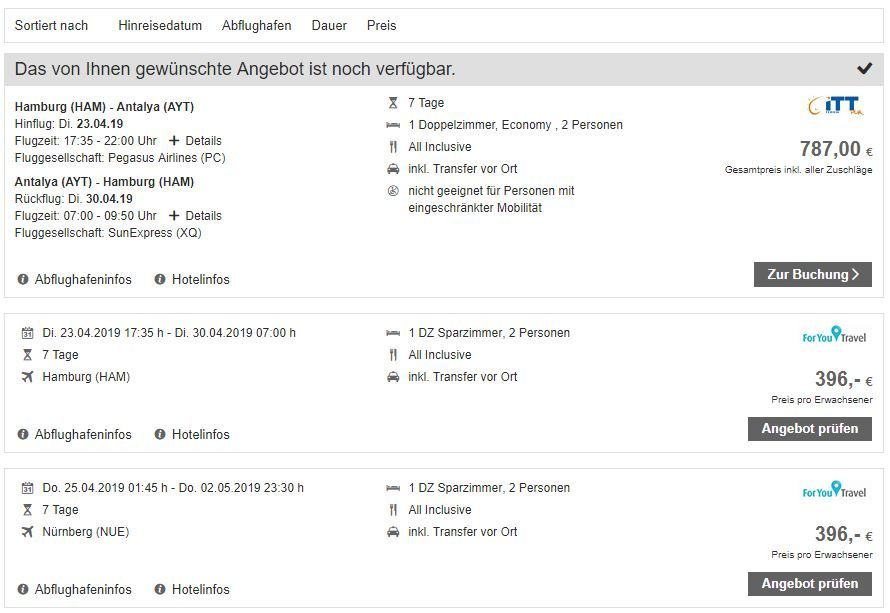Click the car transfer icon in first offer
The image size is (890, 613).
[x=393, y=169]
